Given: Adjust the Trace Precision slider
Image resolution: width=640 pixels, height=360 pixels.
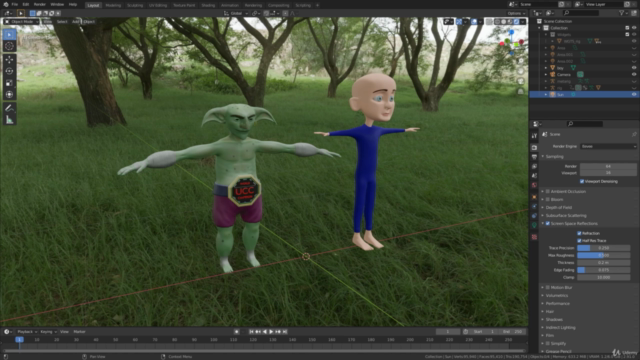Looking at the screenshot, I should (603, 248).
